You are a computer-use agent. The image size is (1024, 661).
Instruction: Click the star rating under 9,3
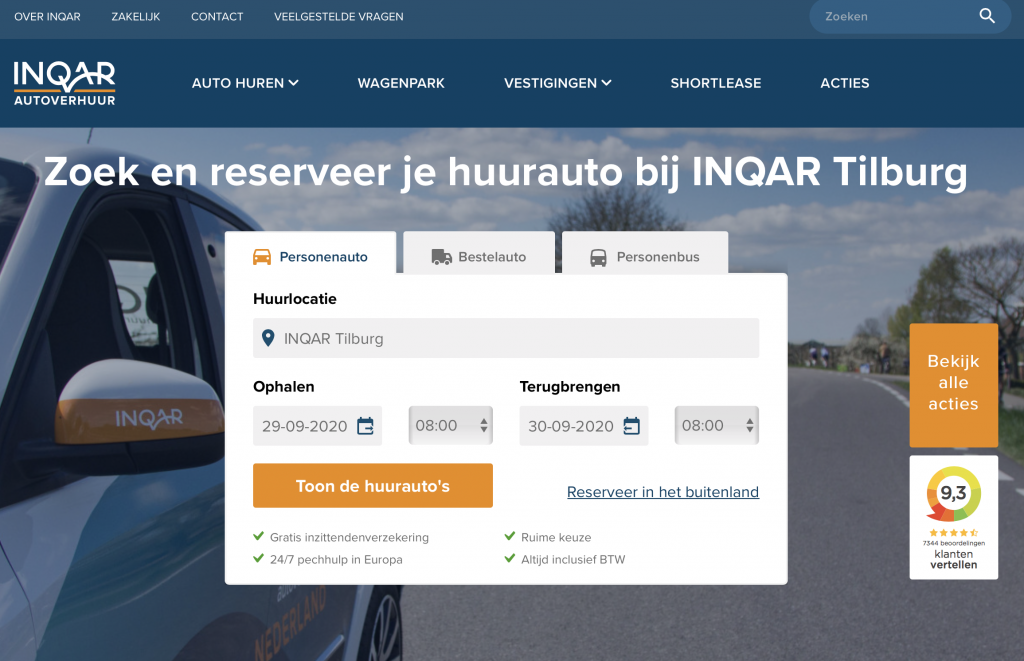953,533
